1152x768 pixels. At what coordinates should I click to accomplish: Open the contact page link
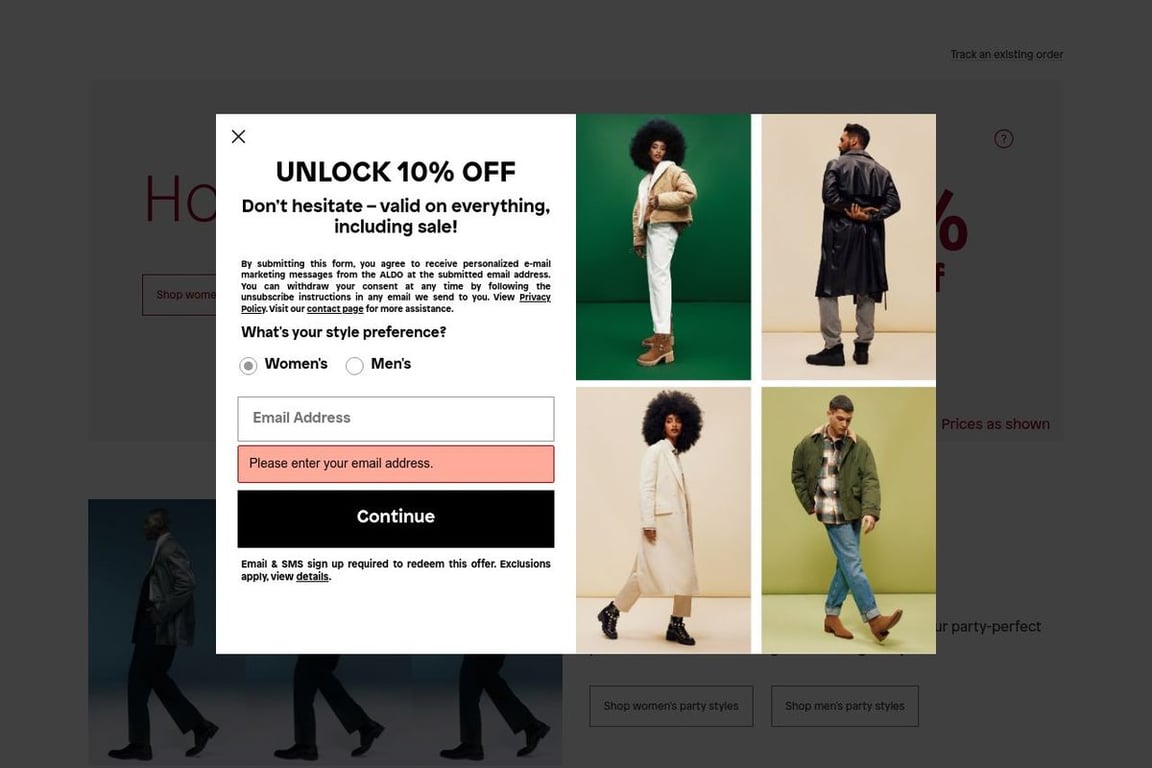(335, 309)
